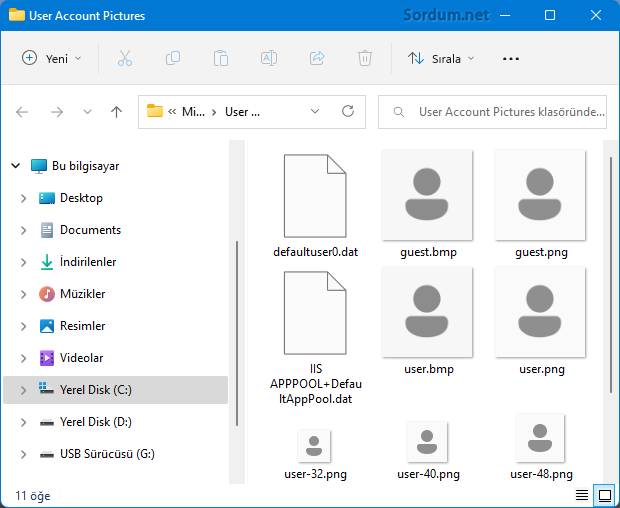Open the Yeni new item dropdown
The image size is (620, 508).
(51, 59)
